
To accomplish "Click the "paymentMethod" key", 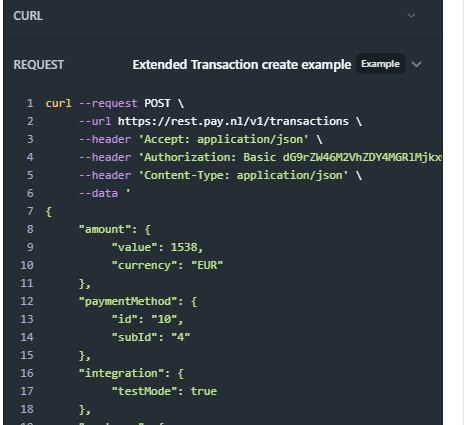I will pyautogui.click(x=128, y=301).
